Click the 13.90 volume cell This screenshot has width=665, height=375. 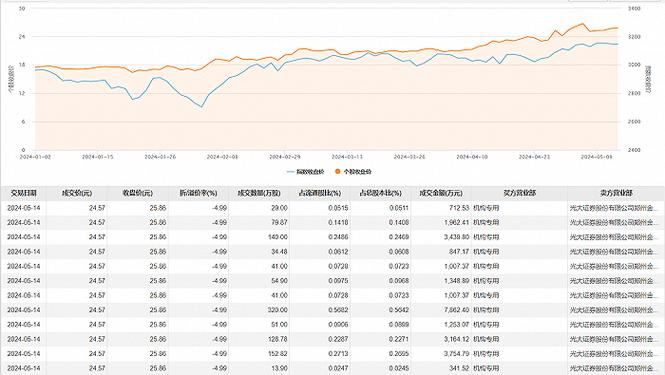tap(279, 369)
